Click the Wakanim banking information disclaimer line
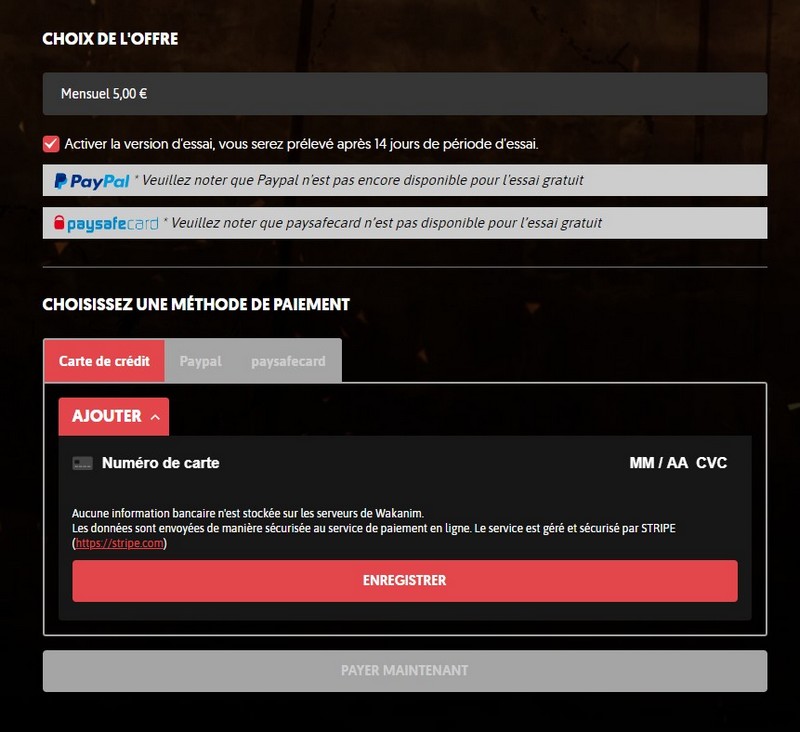 coord(248,513)
